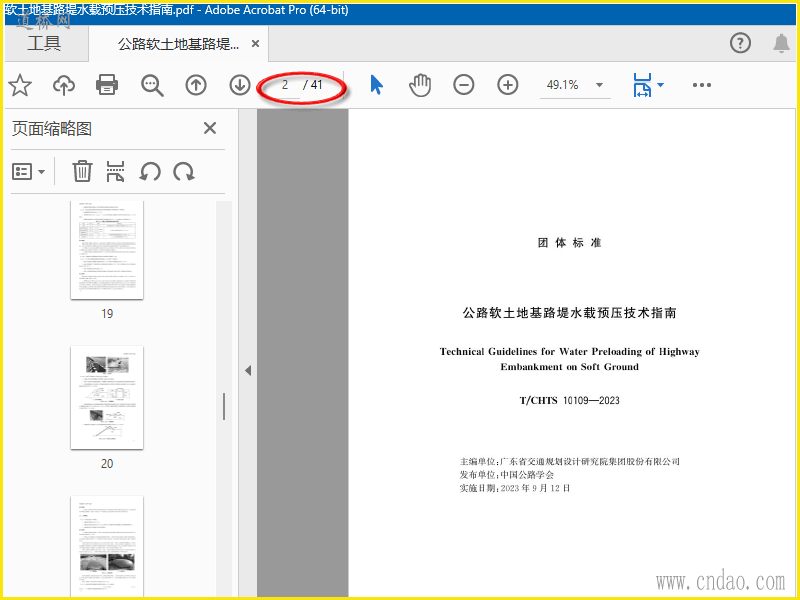Close the 页面缩略图 panel
This screenshot has height=600, width=800.
(x=210, y=128)
